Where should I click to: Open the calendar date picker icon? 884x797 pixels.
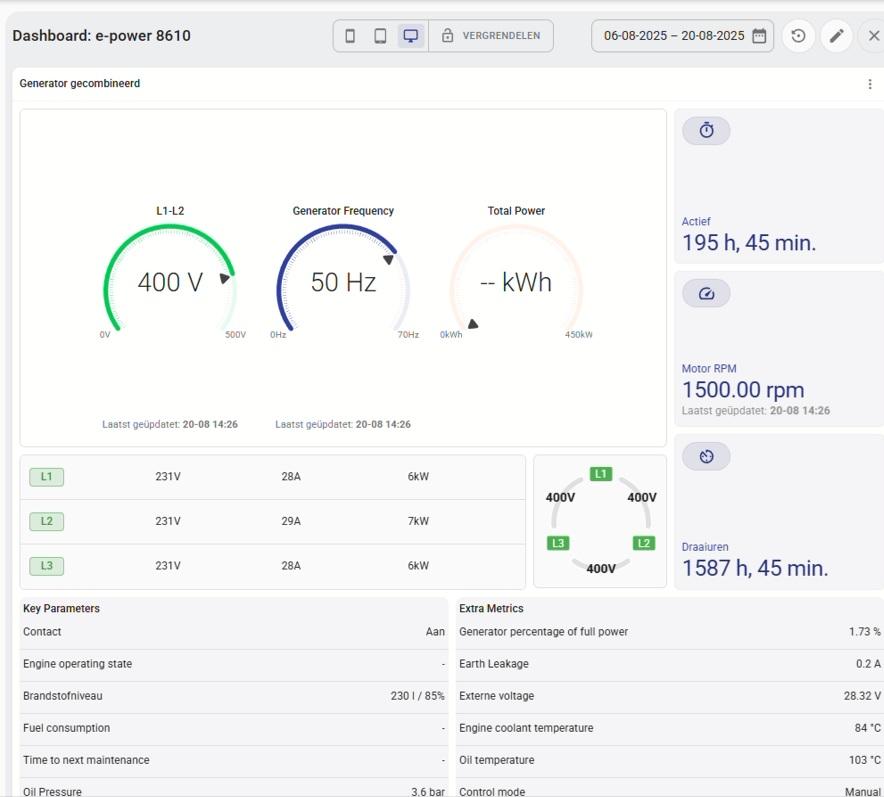[x=759, y=36]
